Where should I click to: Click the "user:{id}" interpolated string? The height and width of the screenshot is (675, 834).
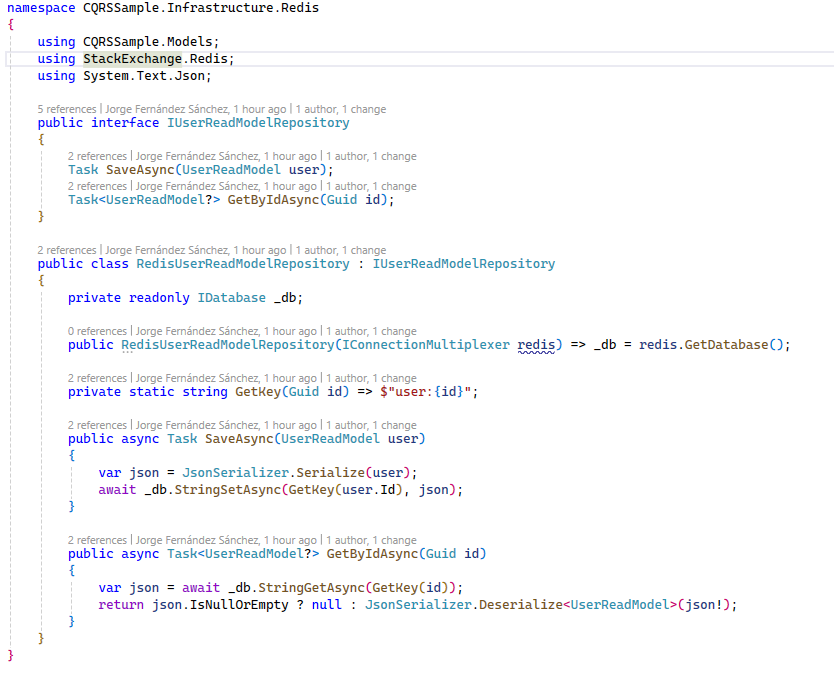click(426, 392)
